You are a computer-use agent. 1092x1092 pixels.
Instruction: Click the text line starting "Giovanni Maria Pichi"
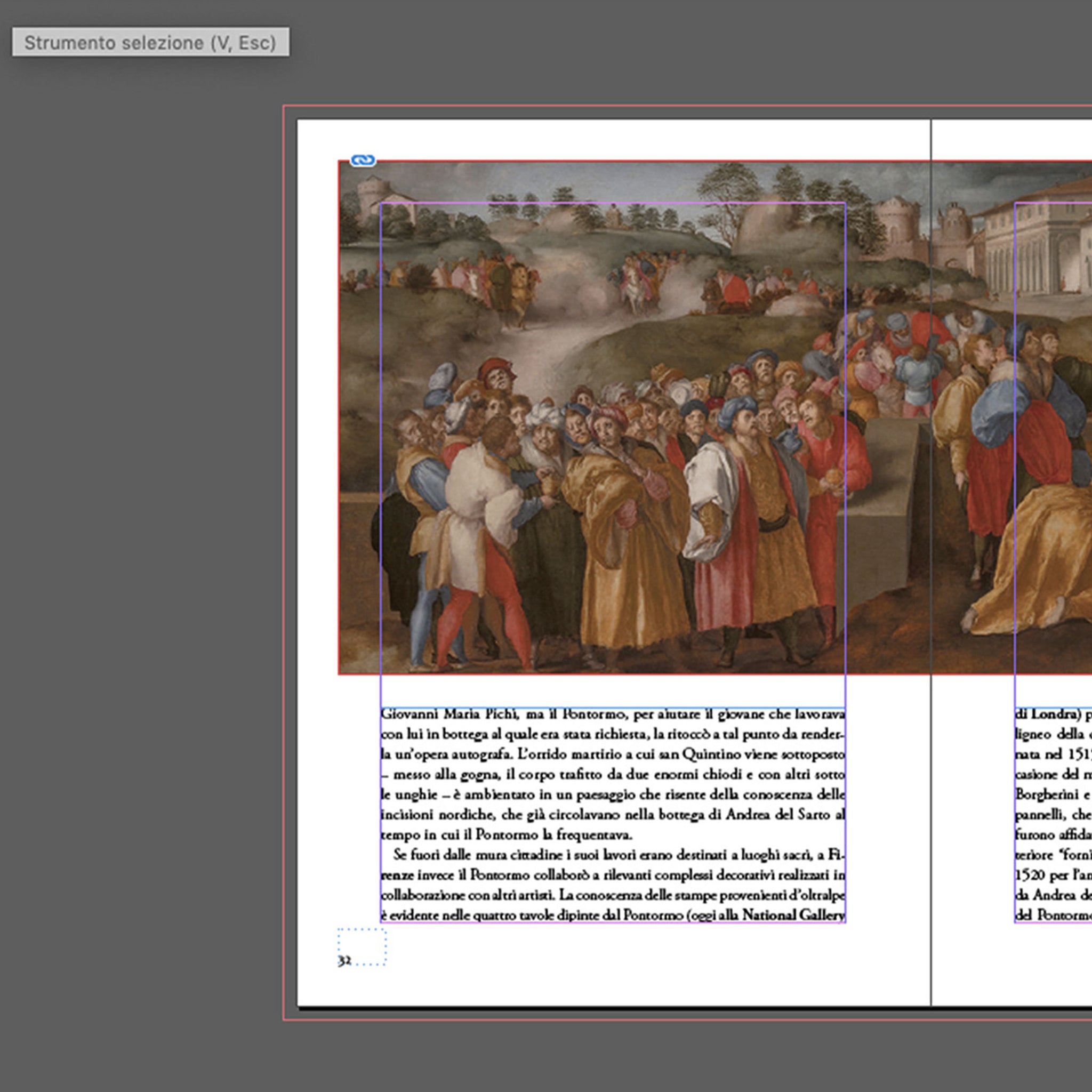613,714
